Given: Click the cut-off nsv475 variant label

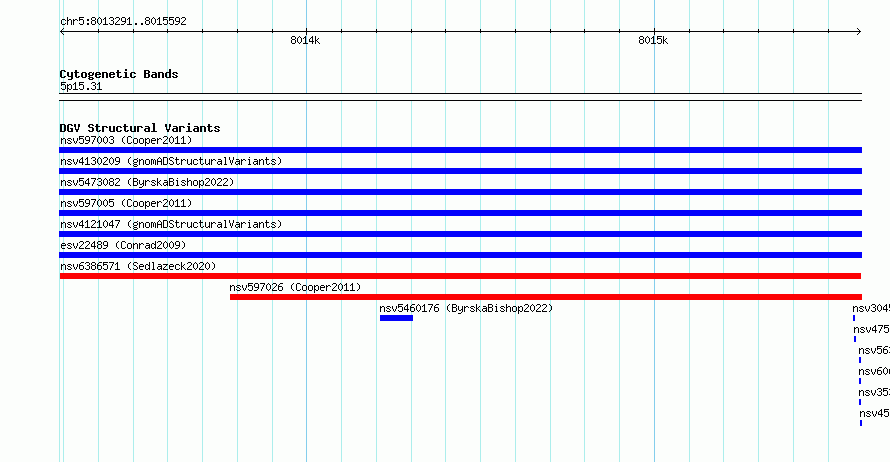Looking at the screenshot, I should [871, 329].
